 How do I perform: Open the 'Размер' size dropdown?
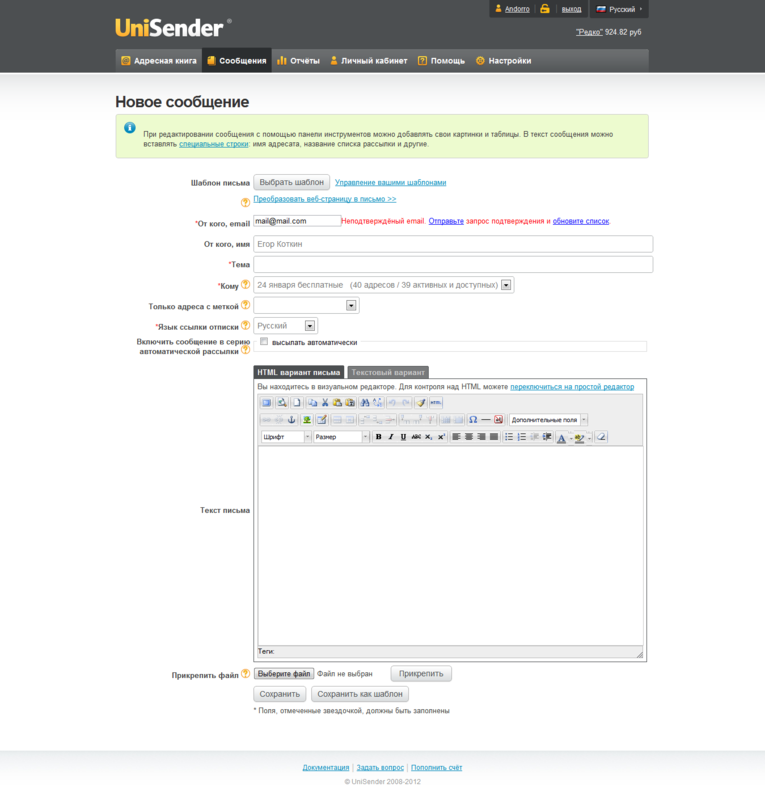341,437
